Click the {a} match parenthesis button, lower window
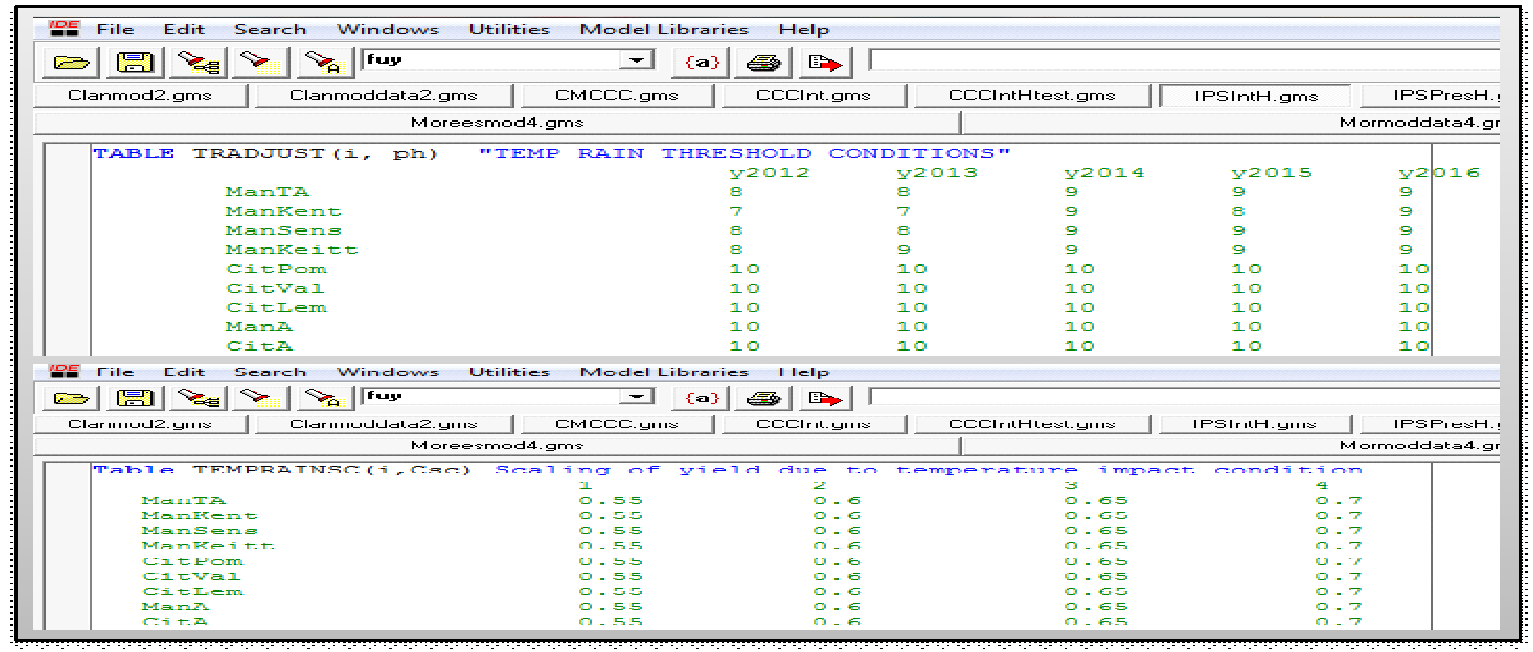Image resolution: width=1533 pixels, height=652 pixels. 701,398
